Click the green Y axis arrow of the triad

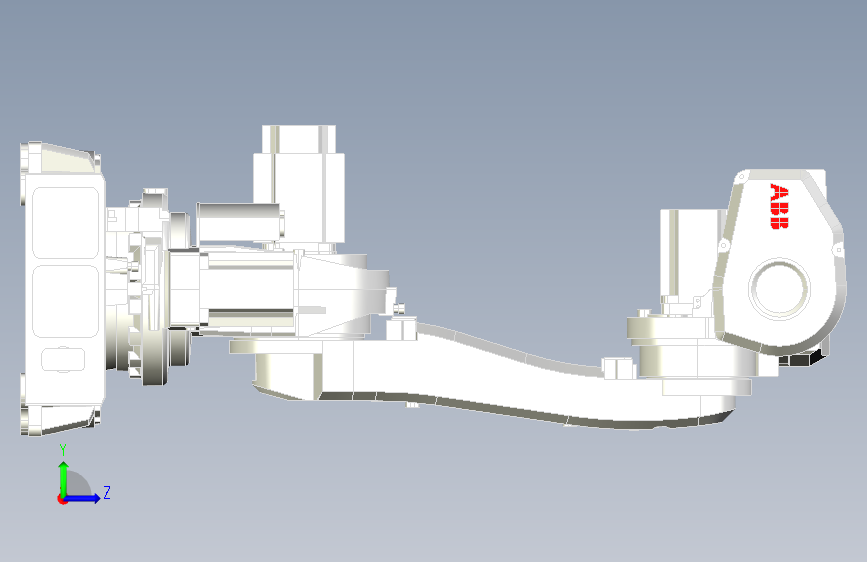[63, 478]
